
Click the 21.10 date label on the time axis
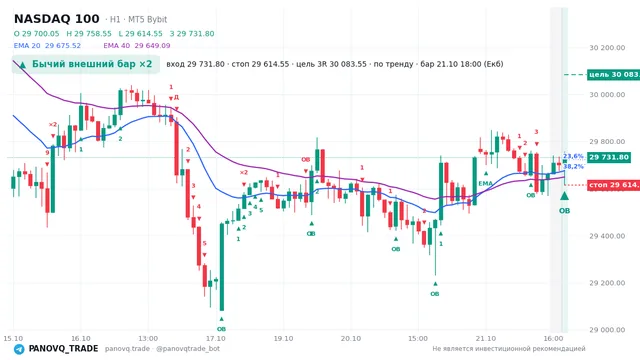pos(486,338)
